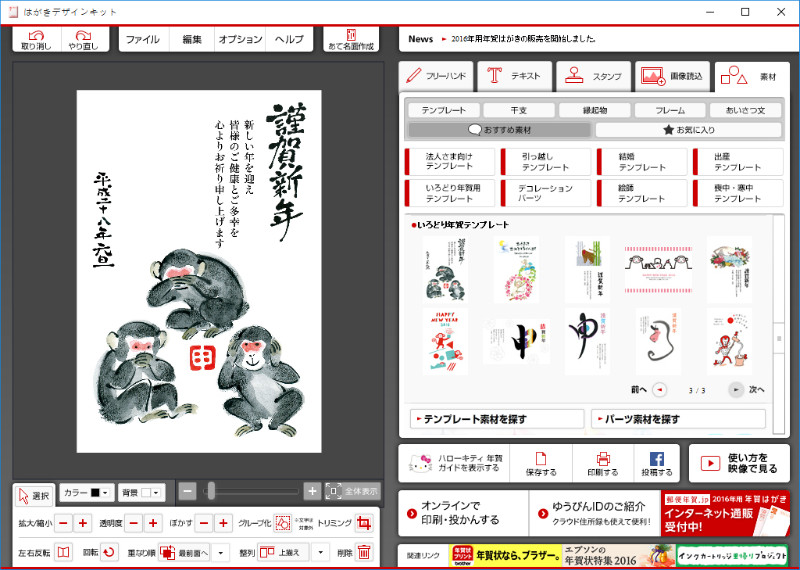
Task: Open あて名面作成 address side creator
Action: pos(351,39)
